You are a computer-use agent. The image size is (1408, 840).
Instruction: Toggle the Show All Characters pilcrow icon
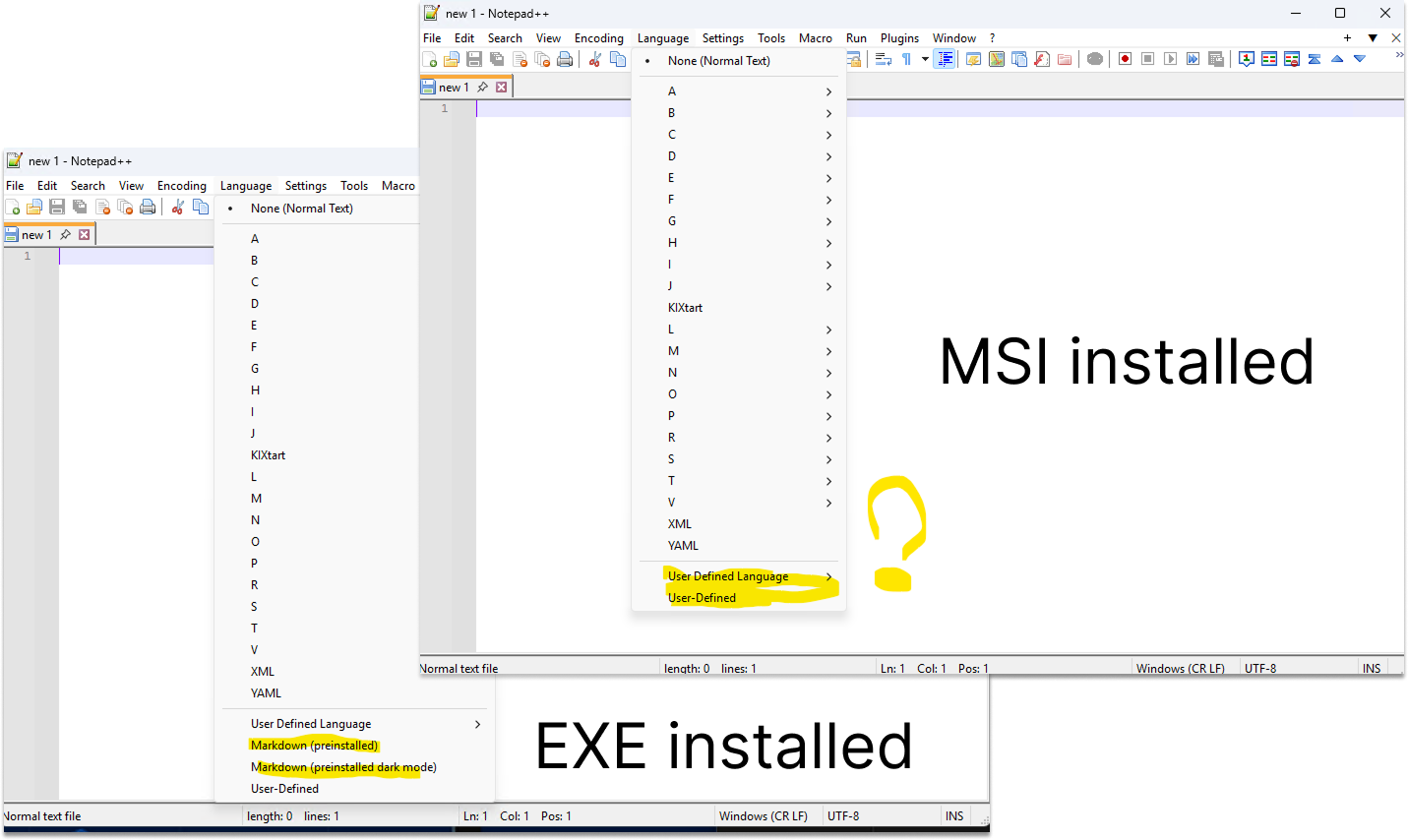[906, 59]
